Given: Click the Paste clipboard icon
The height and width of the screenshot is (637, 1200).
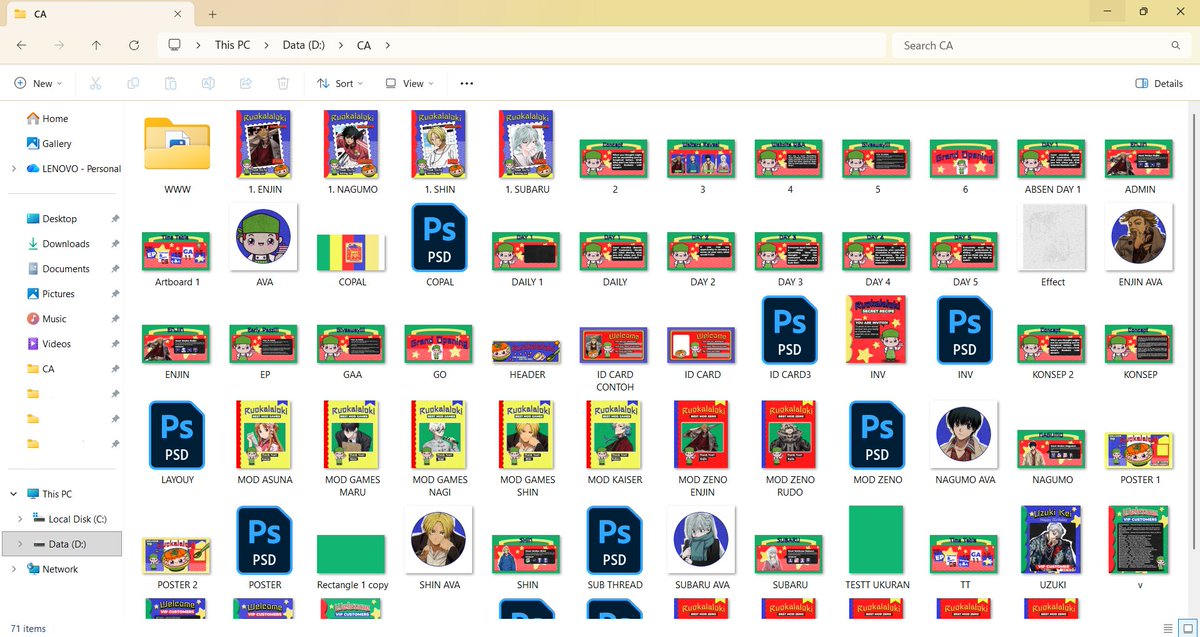Looking at the screenshot, I should coord(171,84).
